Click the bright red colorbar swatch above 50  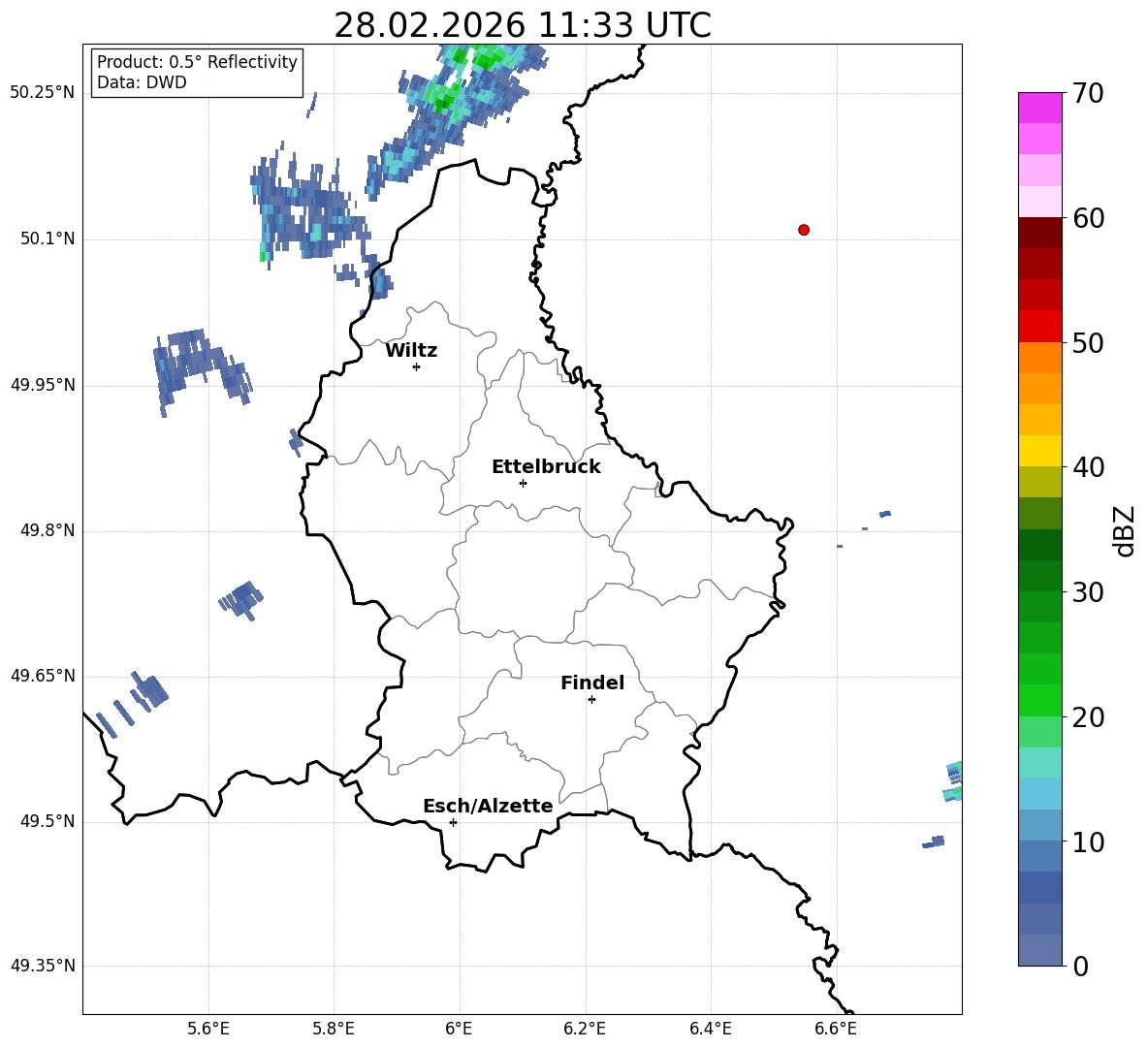tap(1040, 327)
